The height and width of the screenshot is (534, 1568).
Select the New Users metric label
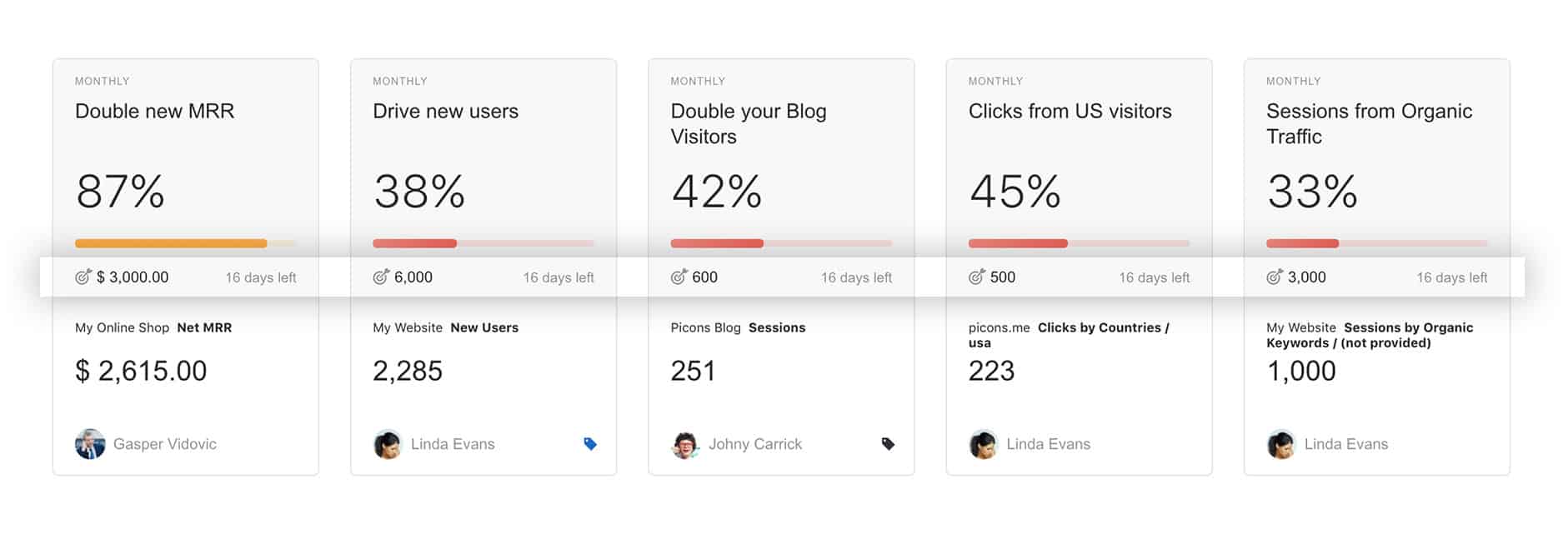(484, 327)
